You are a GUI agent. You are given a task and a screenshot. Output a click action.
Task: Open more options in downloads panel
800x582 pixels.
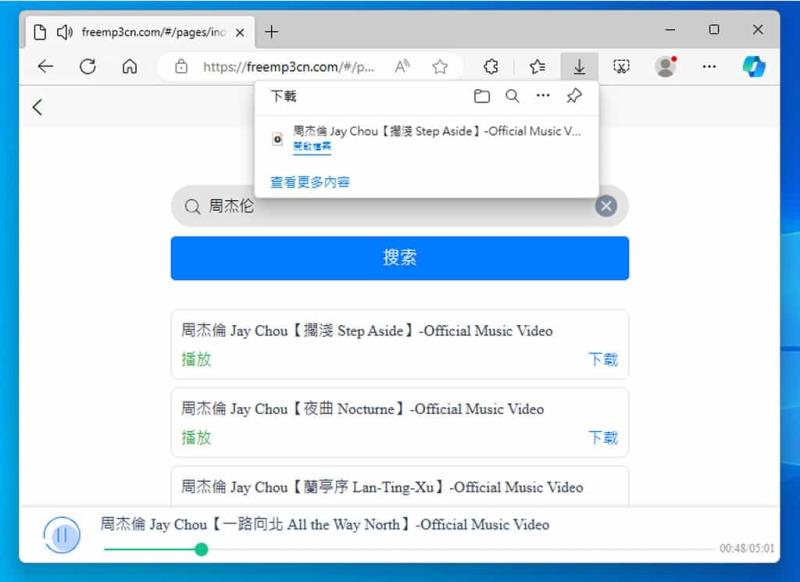point(543,95)
